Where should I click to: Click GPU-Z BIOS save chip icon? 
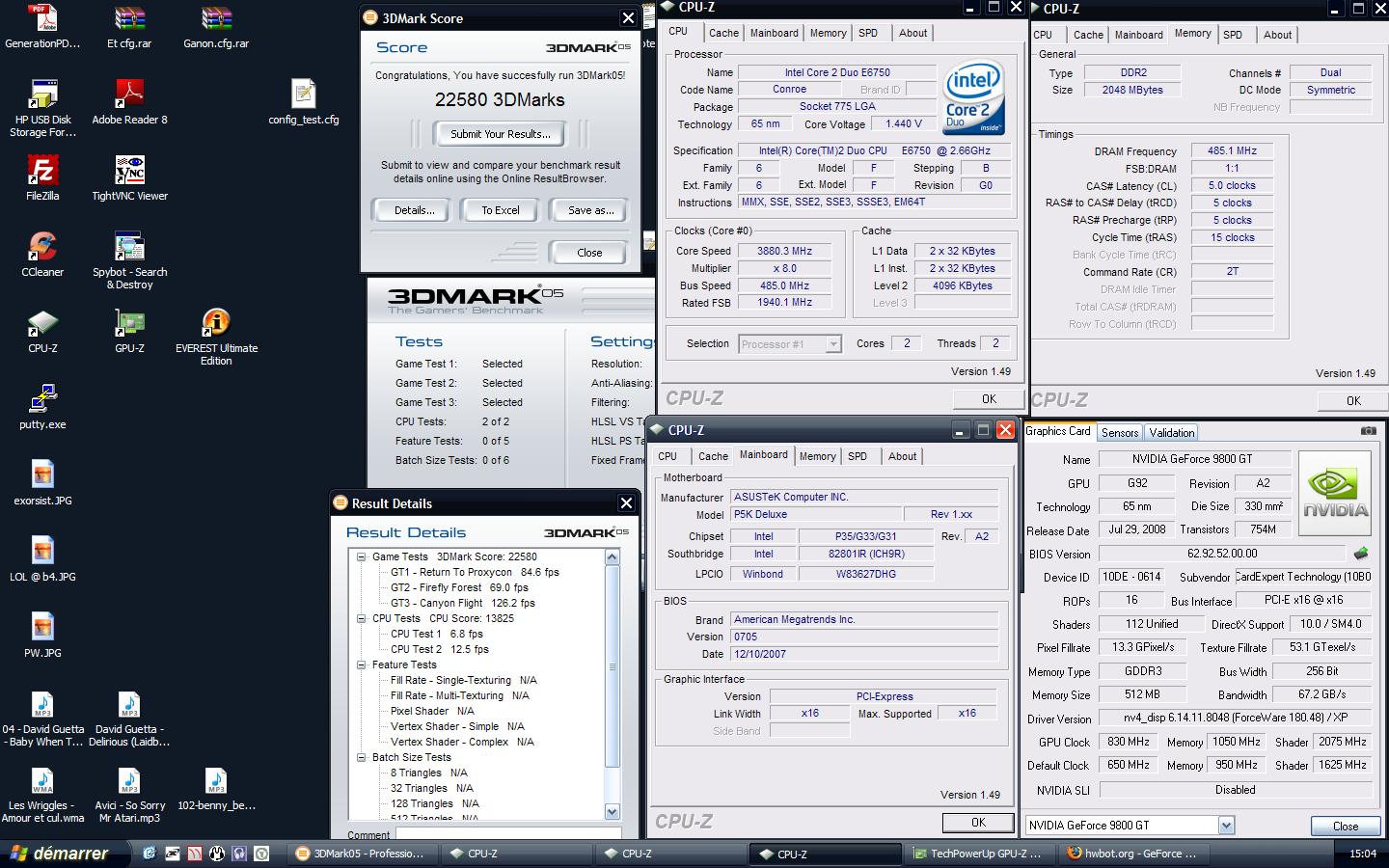point(1360,554)
